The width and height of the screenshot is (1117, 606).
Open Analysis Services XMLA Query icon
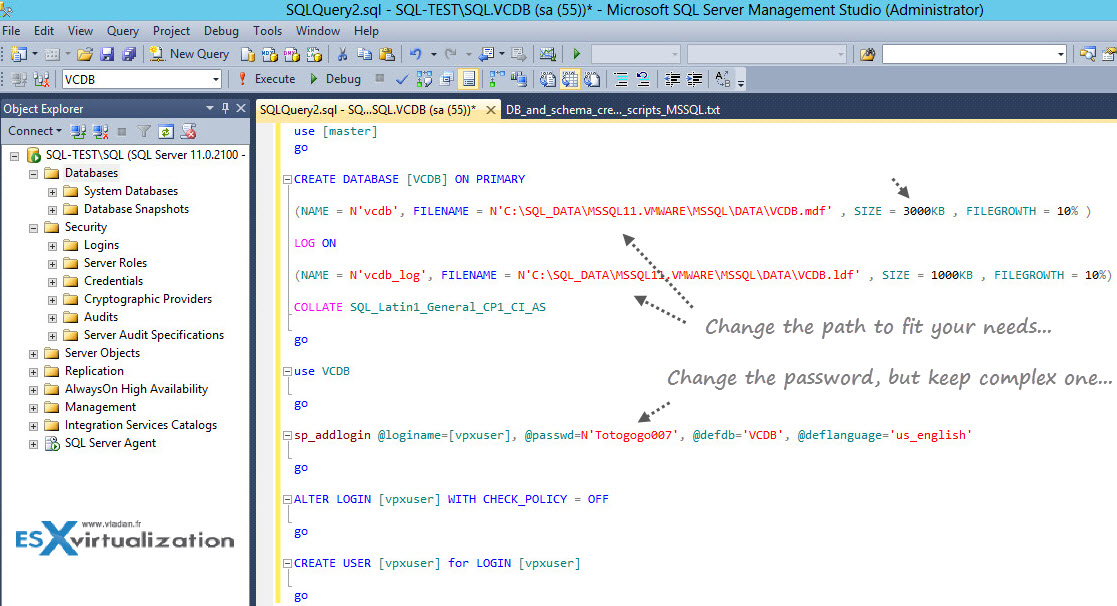pos(314,54)
